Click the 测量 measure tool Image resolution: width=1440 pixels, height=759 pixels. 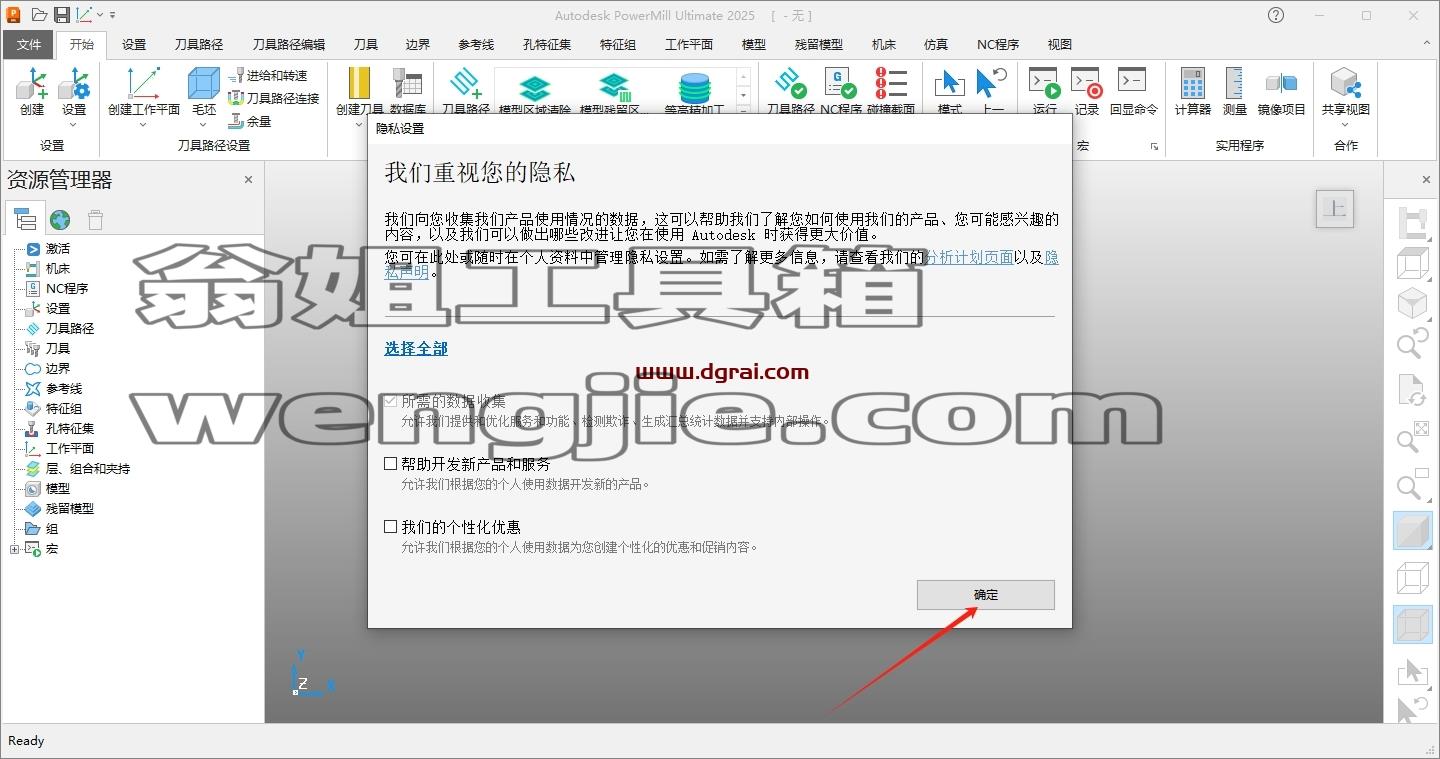[1235, 91]
